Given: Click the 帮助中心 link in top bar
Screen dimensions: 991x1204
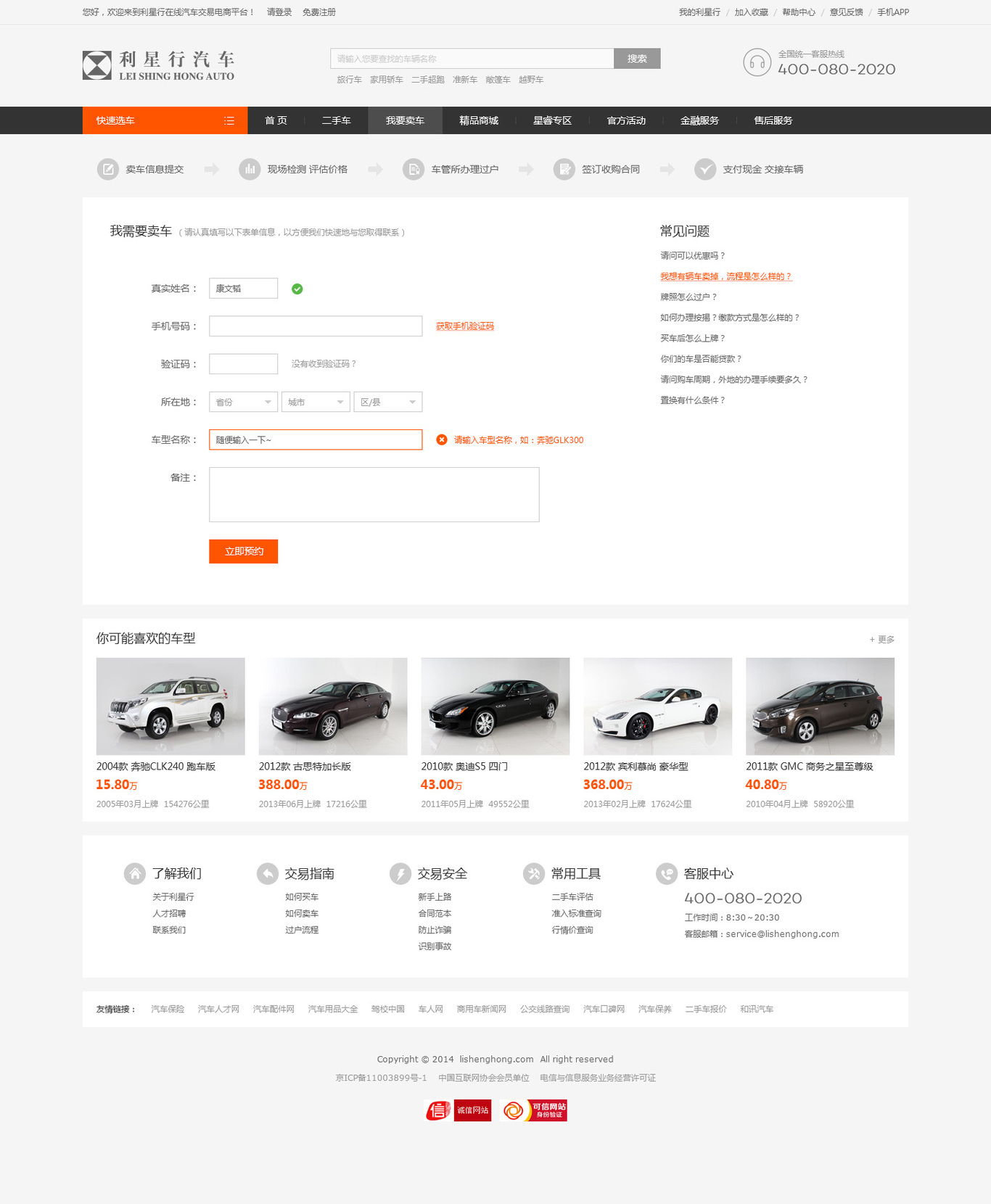Looking at the screenshot, I should pos(799,12).
